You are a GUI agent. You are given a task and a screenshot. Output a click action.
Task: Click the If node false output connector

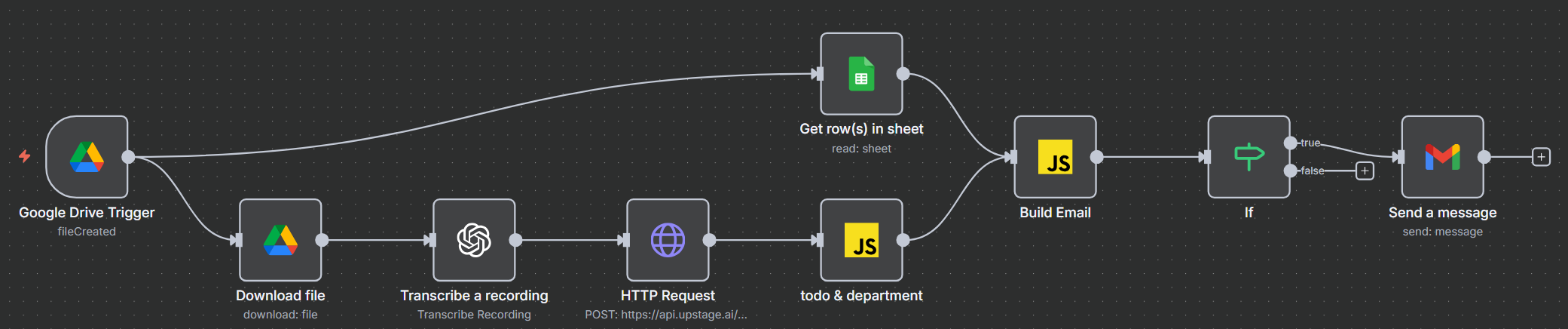click(x=1291, y=171)
